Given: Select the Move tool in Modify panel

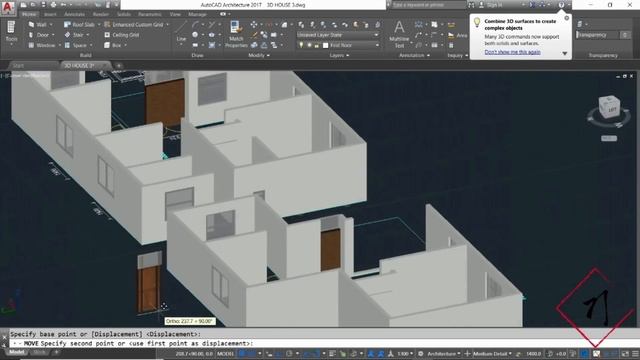Looking at the screenshot, I should tap(254, 24).
